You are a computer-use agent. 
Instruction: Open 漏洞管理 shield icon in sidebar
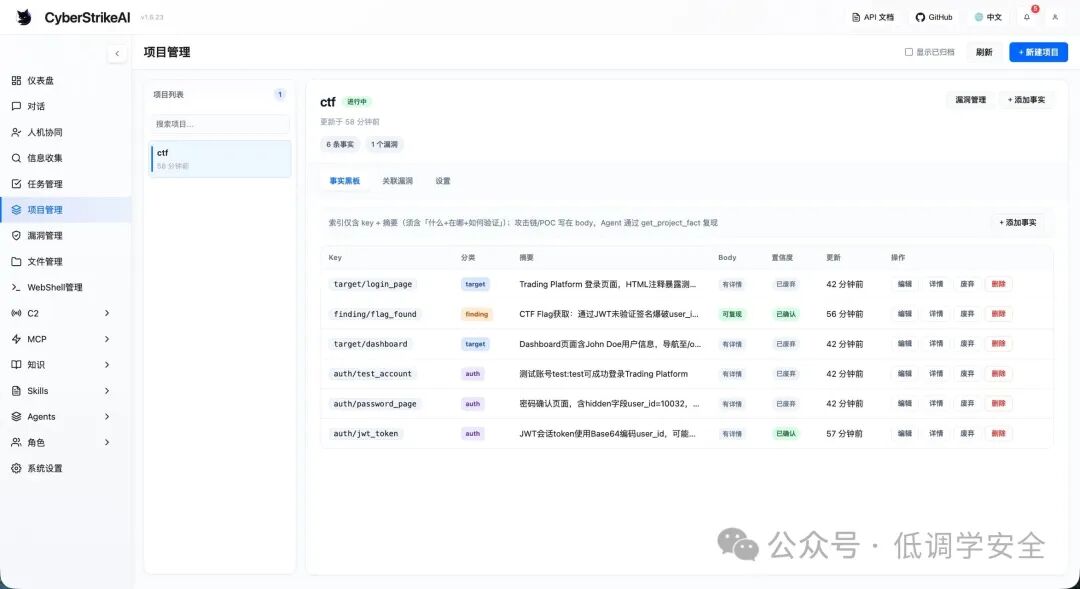[x=17, y=236]
